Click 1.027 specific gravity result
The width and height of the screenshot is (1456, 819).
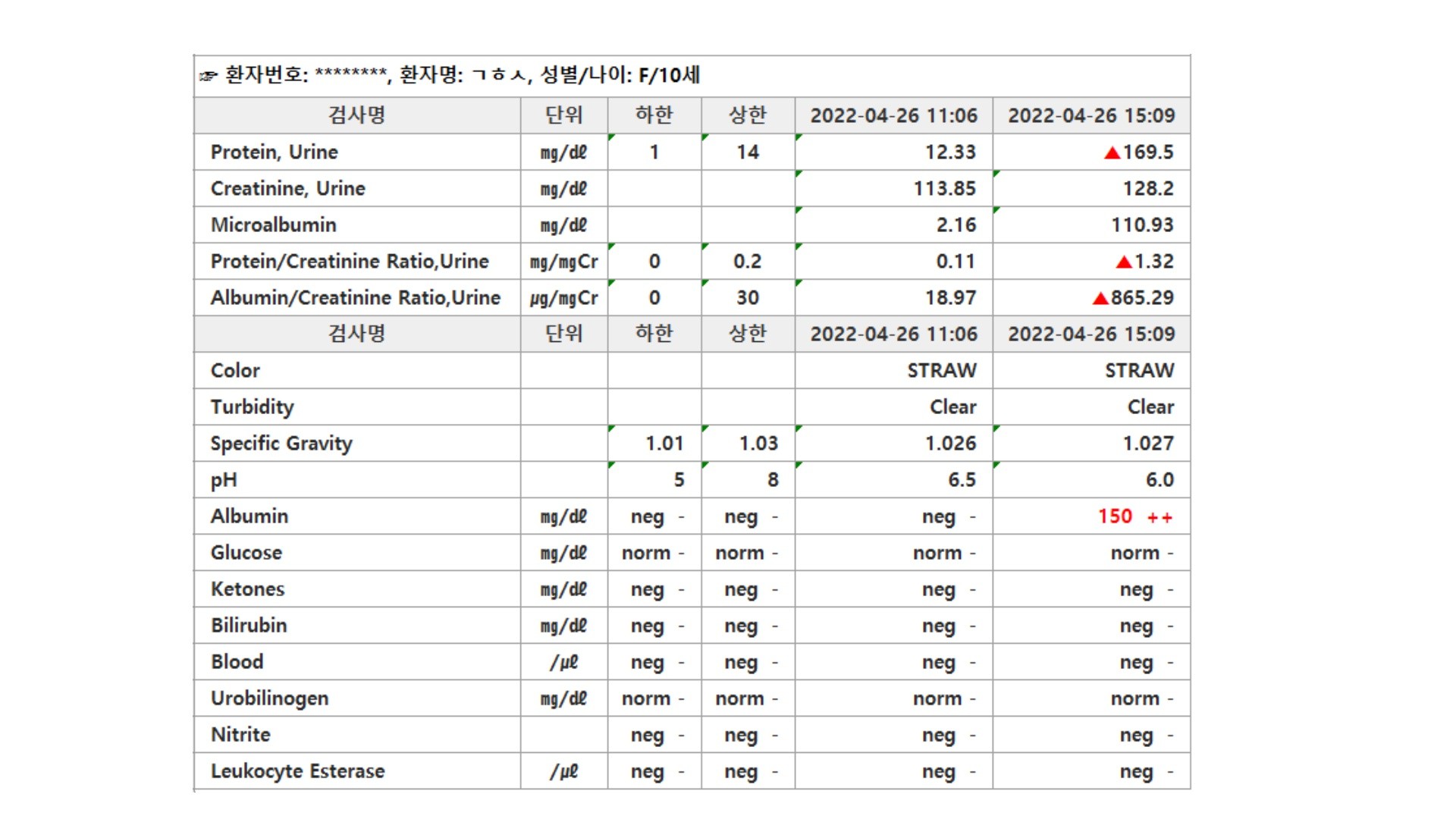(x=1147, y=443)
